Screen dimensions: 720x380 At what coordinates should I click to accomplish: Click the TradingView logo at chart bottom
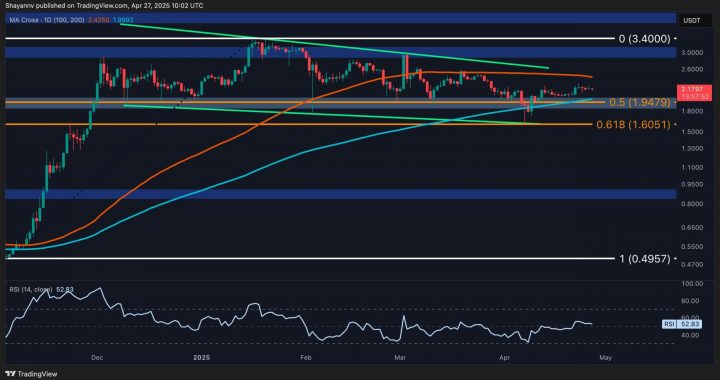click(31, 374)
